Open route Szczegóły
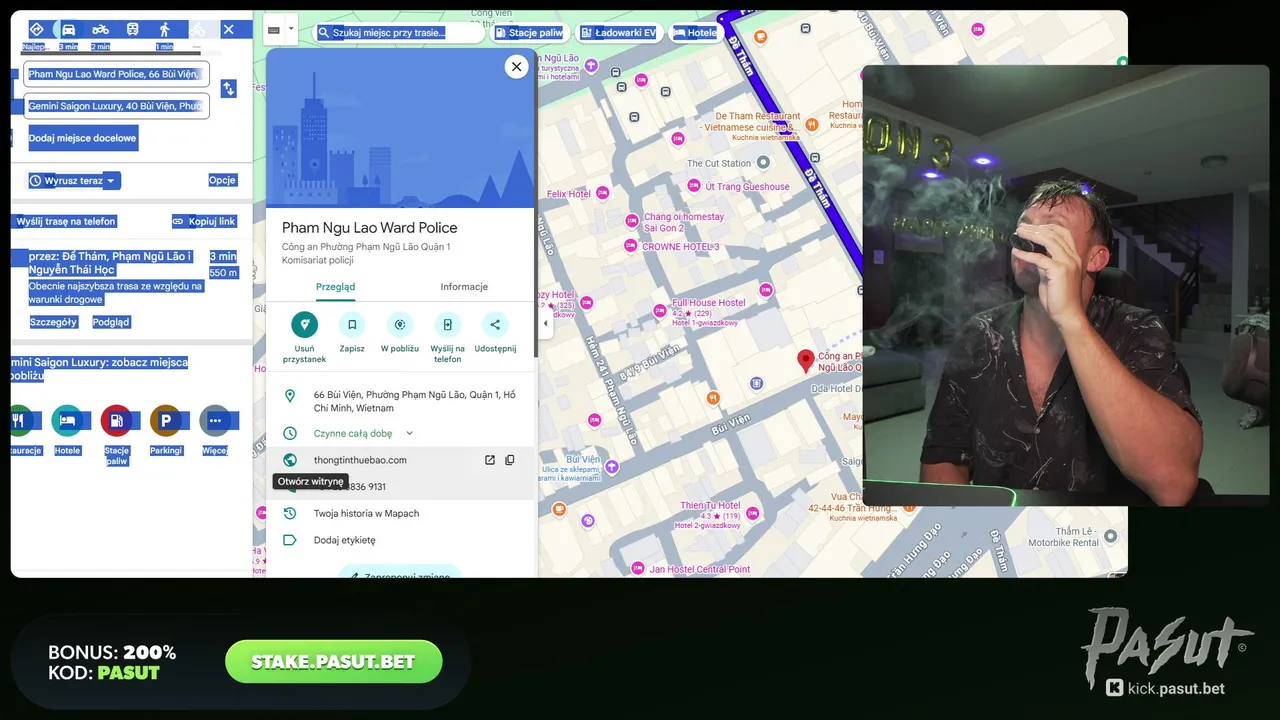Viewport: 1280px width, 720px height. pos(54,322)
